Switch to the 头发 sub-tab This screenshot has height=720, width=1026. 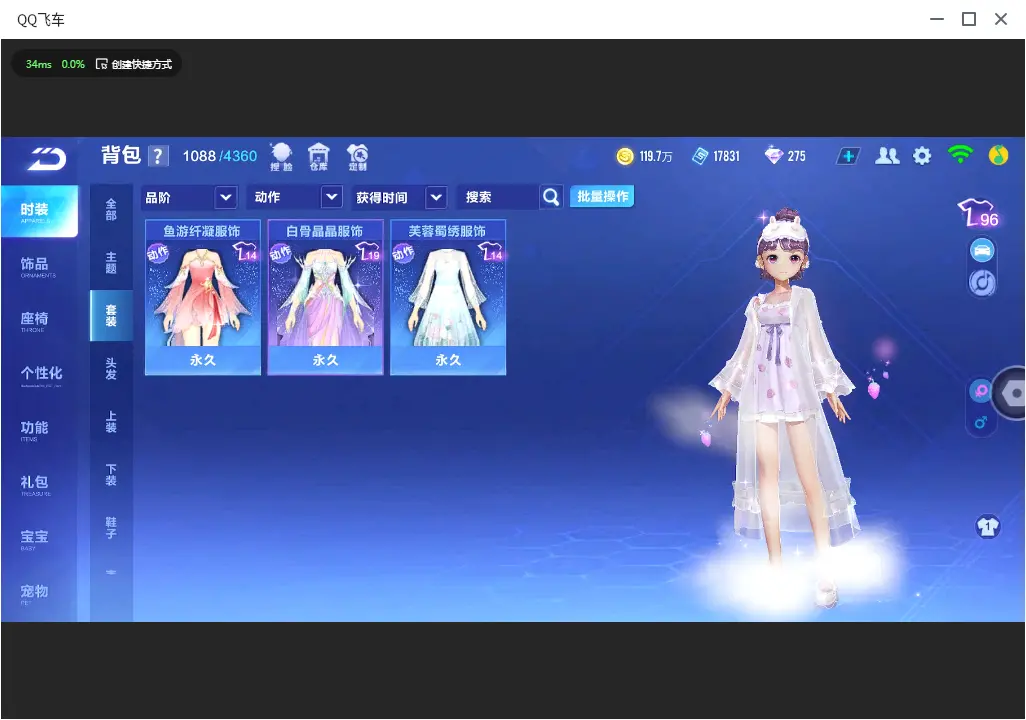111,369
